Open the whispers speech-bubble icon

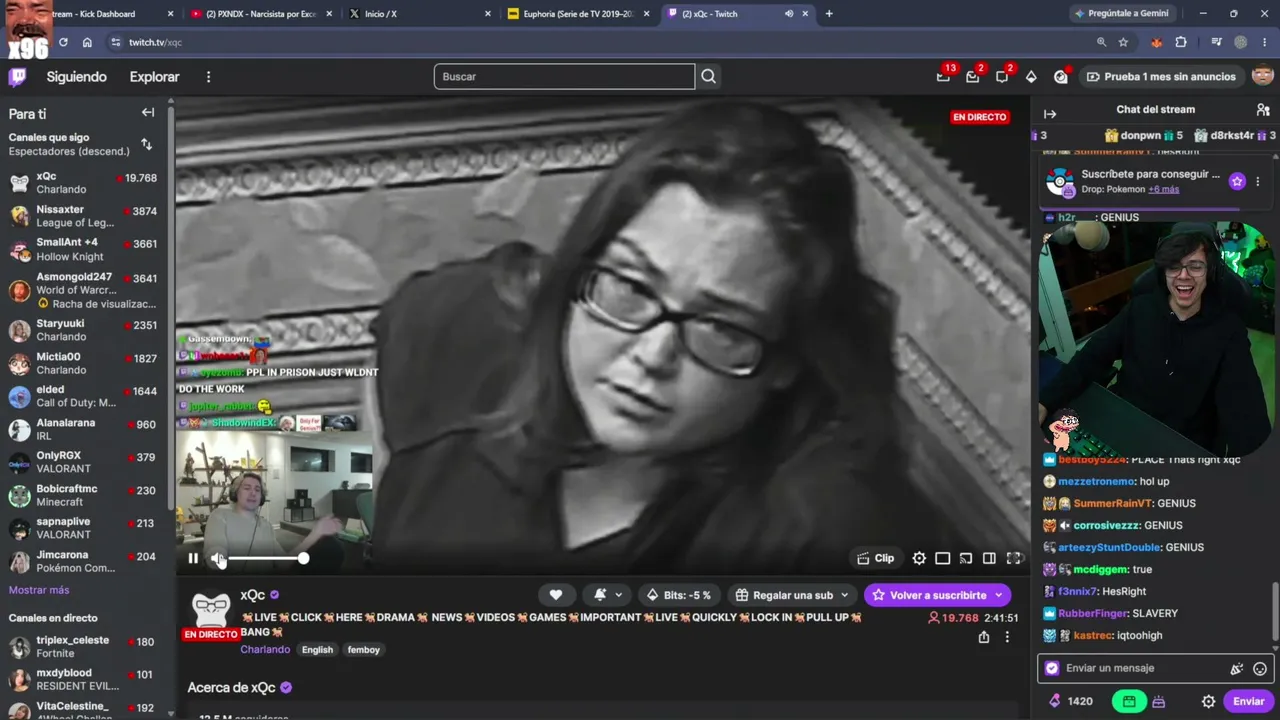click(1002, 77)
